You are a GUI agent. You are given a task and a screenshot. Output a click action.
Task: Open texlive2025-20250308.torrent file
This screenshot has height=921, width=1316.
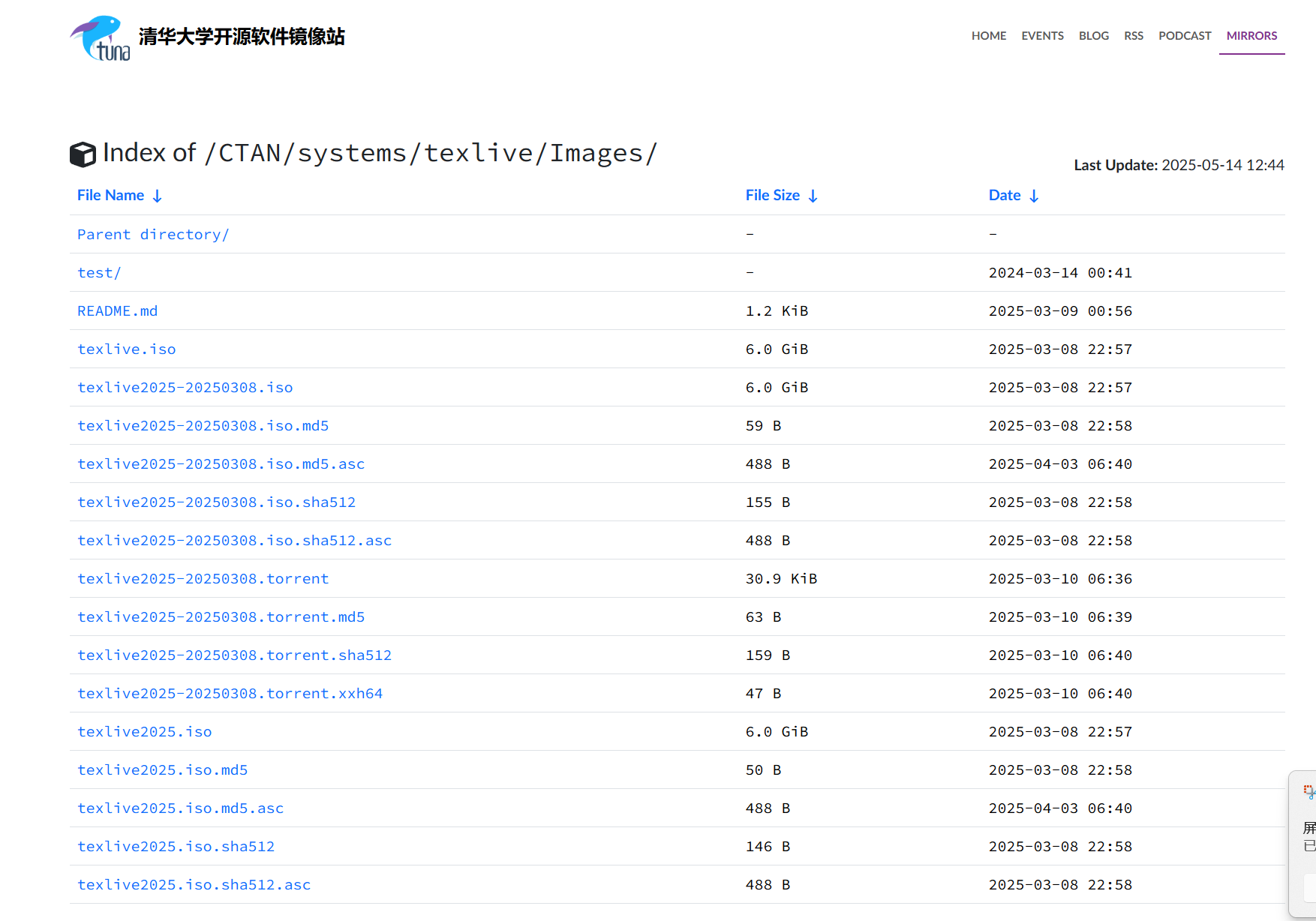[x=203, y=579]
